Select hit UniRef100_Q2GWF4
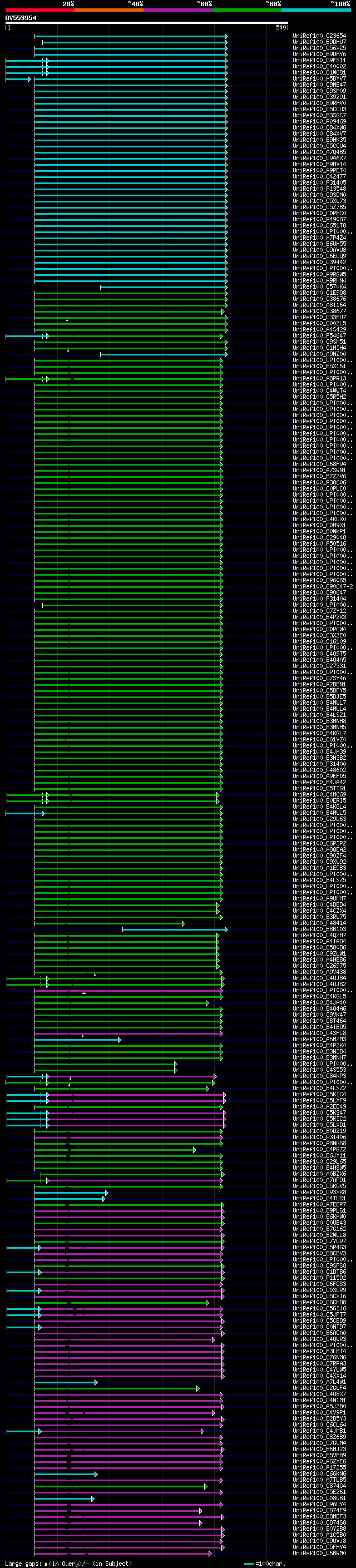 coord(319,1387)
